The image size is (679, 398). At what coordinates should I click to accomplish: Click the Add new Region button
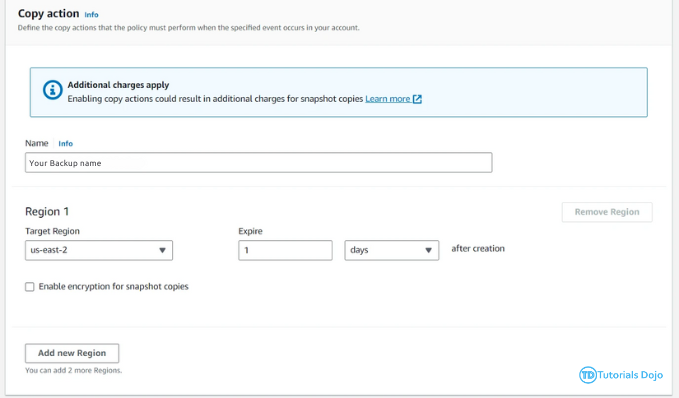72,353
